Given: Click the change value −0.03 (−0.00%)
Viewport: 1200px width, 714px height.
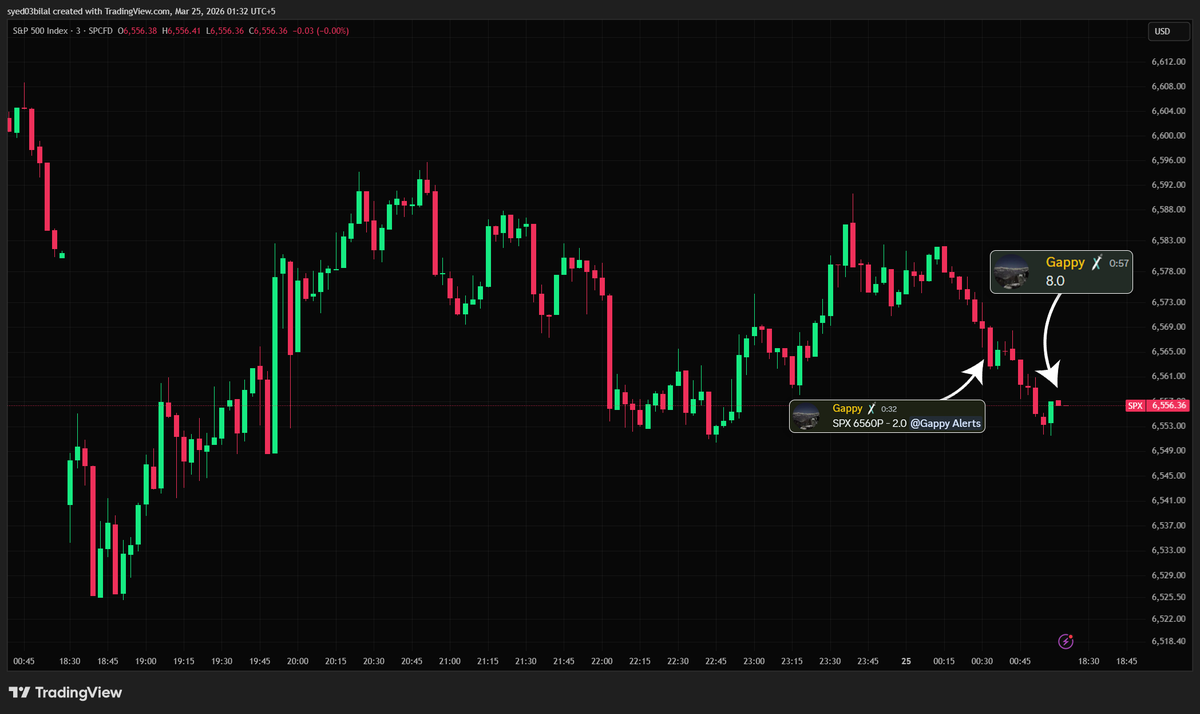Looking at the screenshot, I should point(319,31).
